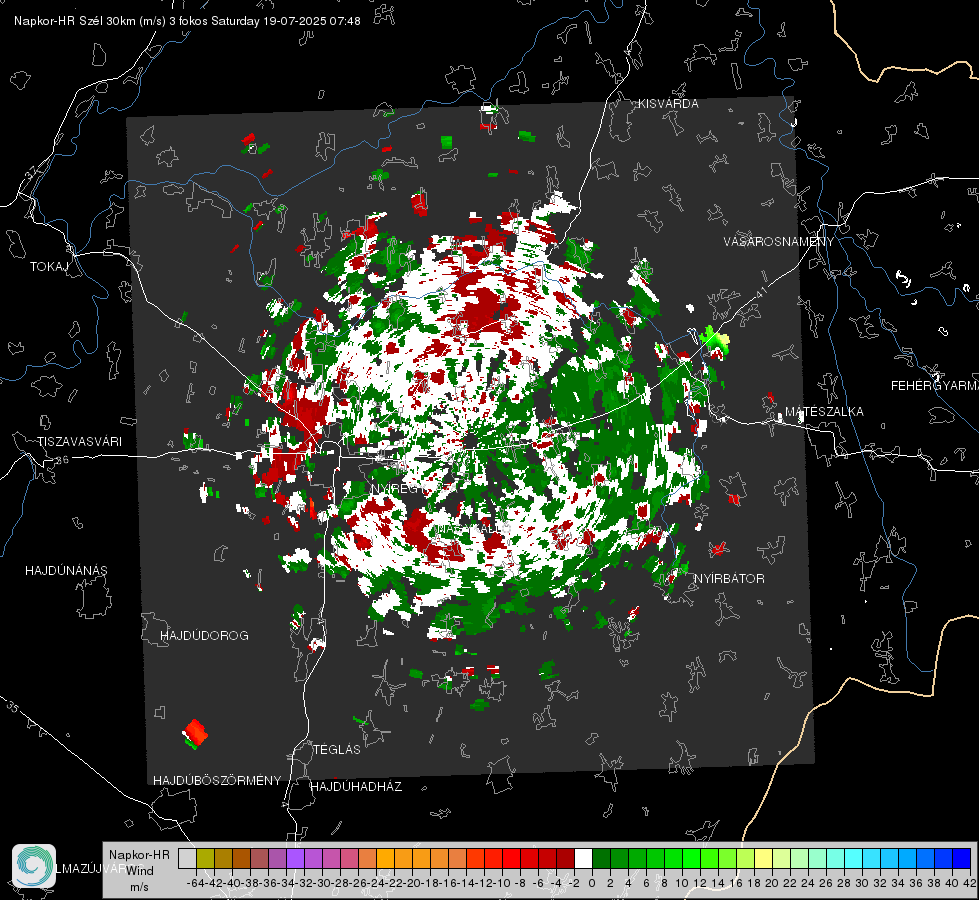Click the 'Napkor-HR' legend label

tap(139, 854)
